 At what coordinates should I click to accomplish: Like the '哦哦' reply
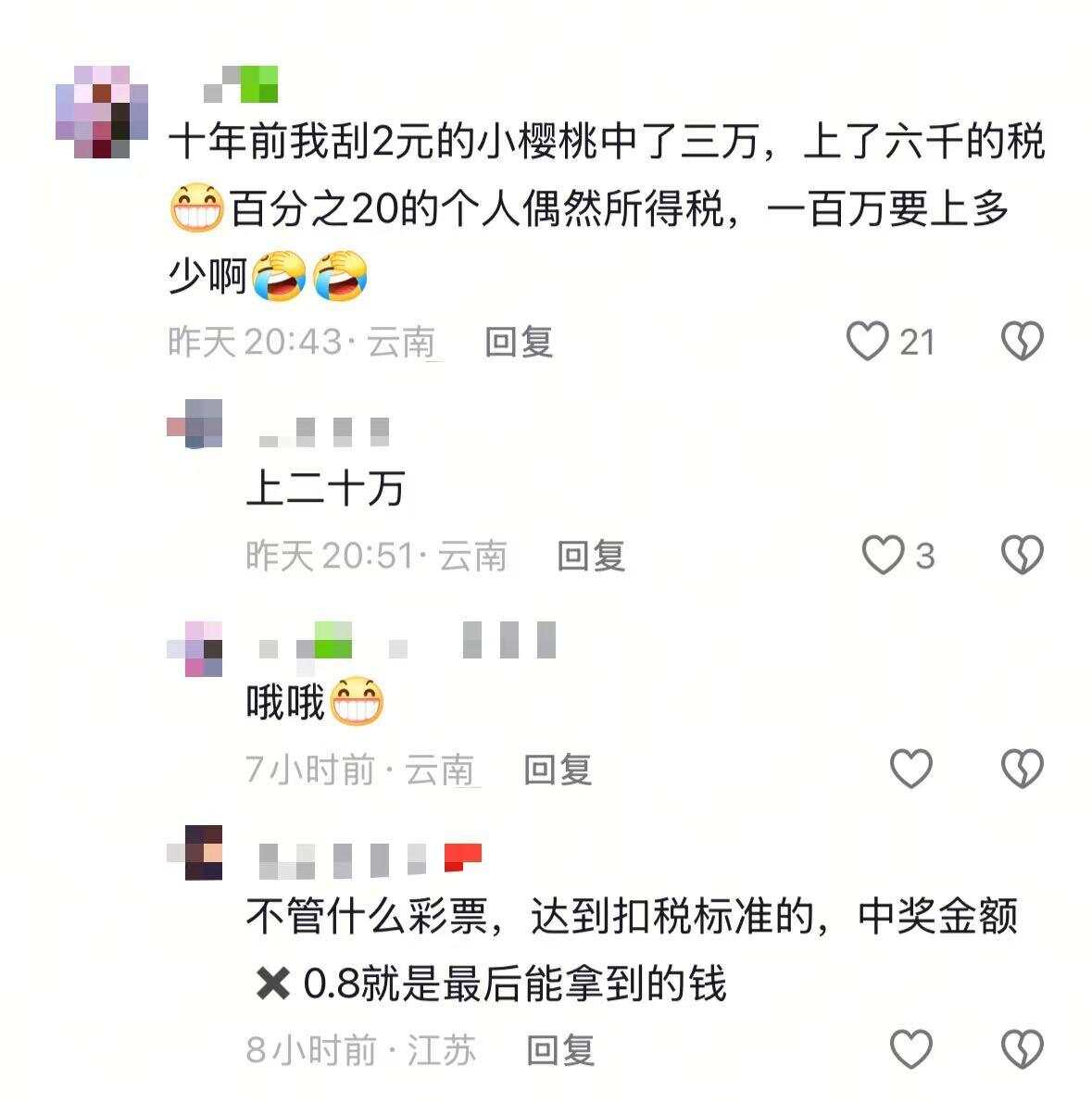[x=910, y=769]
